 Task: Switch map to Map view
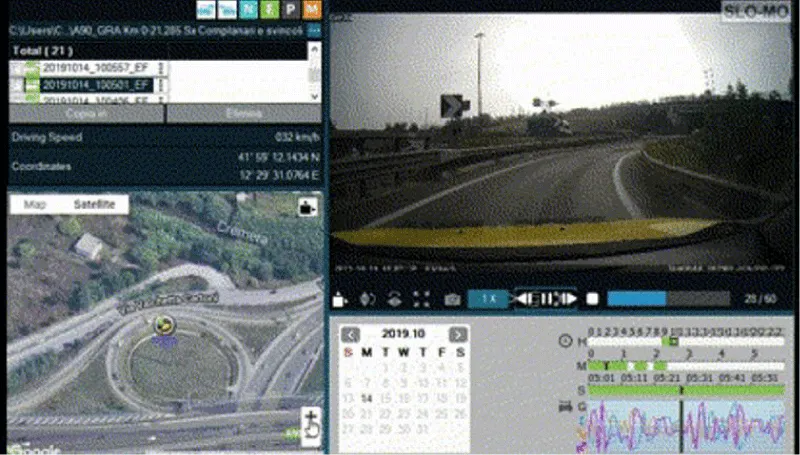coord(35,204)
